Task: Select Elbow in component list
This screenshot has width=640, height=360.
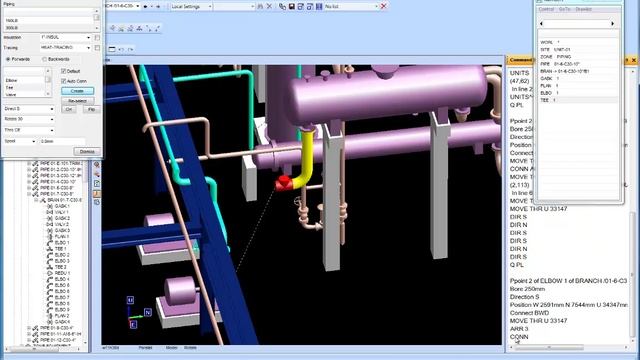Action: (x=11, y=80)
